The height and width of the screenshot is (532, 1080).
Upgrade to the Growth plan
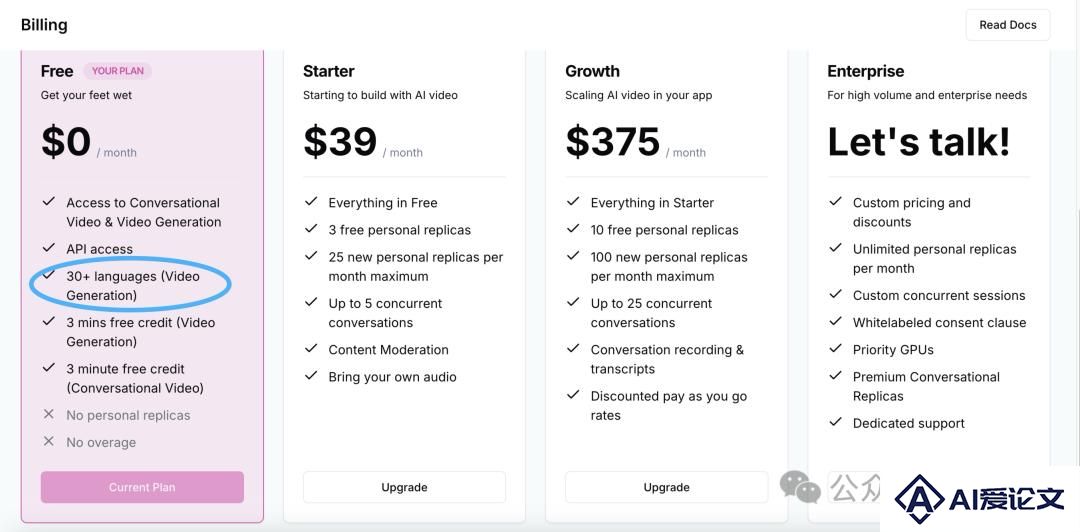click(x=666, y=487)
